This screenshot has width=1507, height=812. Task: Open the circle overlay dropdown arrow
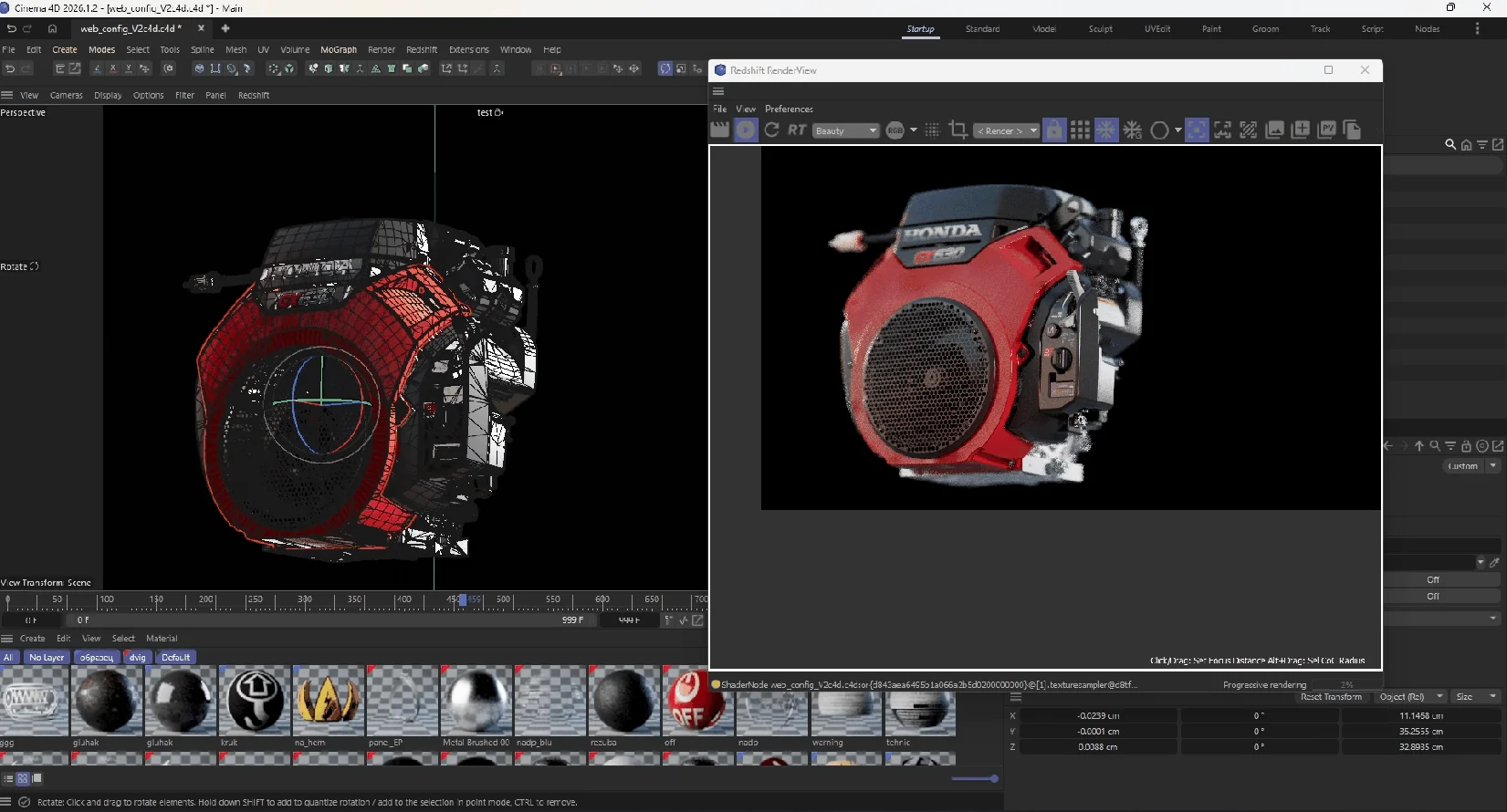[x=1177, y=130]
